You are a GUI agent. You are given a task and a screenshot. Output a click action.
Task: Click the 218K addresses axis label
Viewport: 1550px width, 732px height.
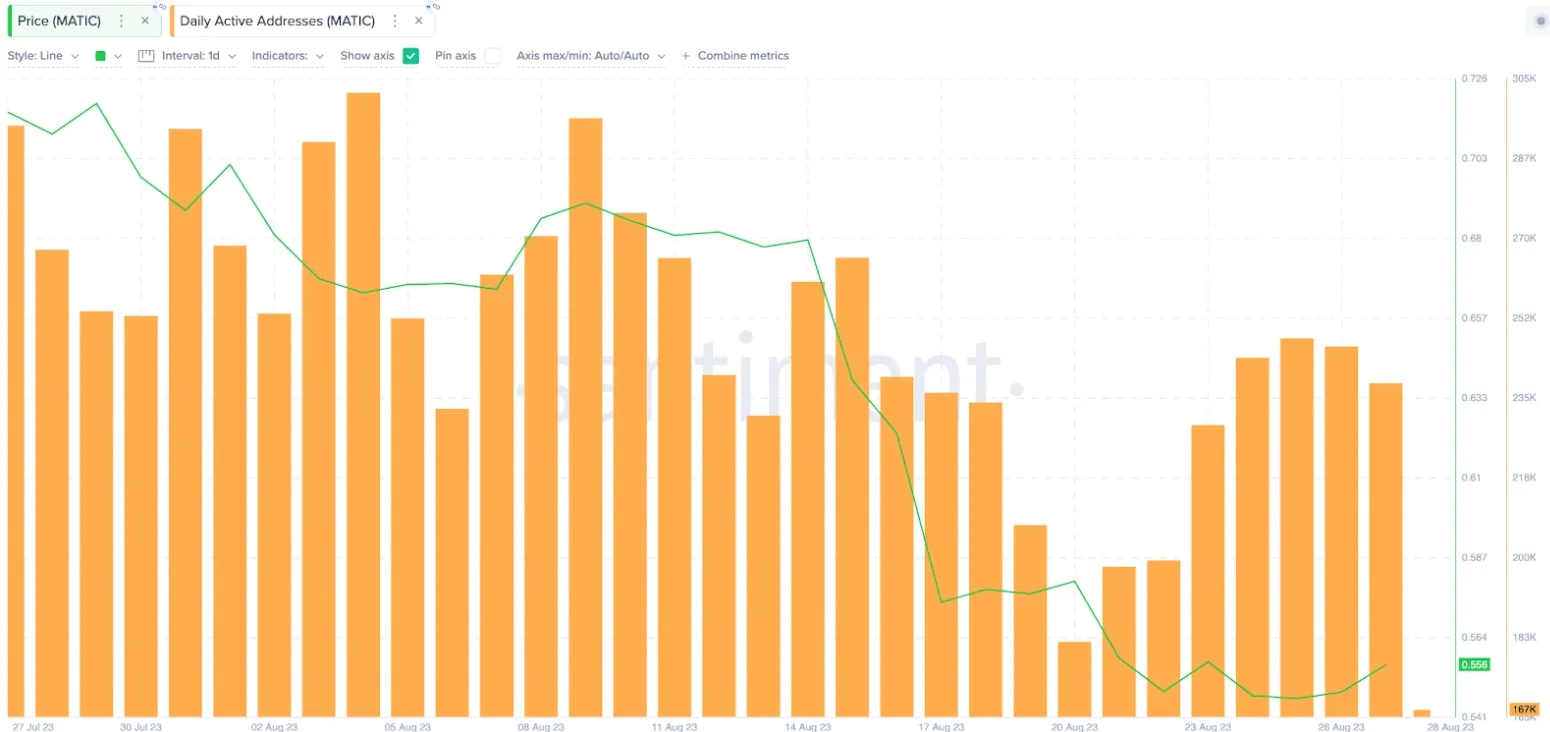click(1524, 478)
